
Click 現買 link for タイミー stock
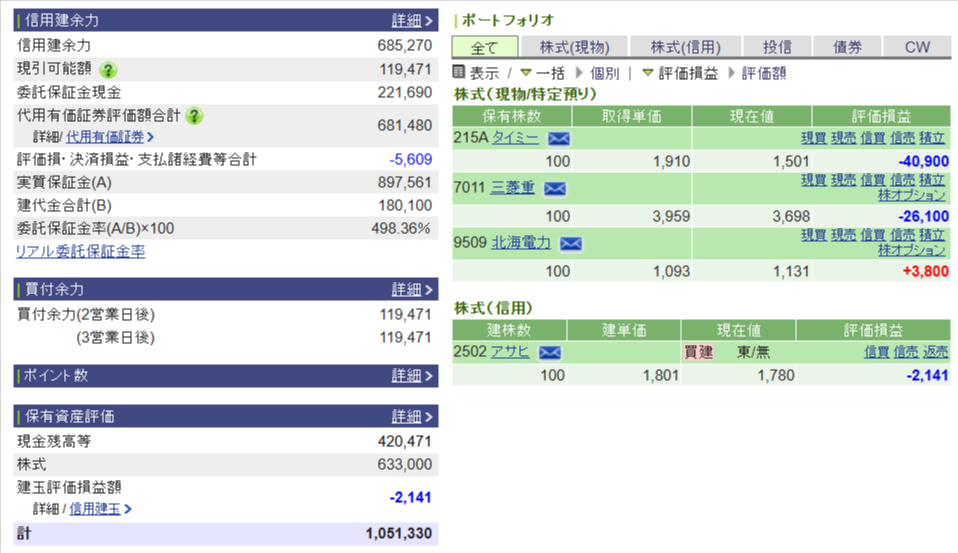(813, 138)
